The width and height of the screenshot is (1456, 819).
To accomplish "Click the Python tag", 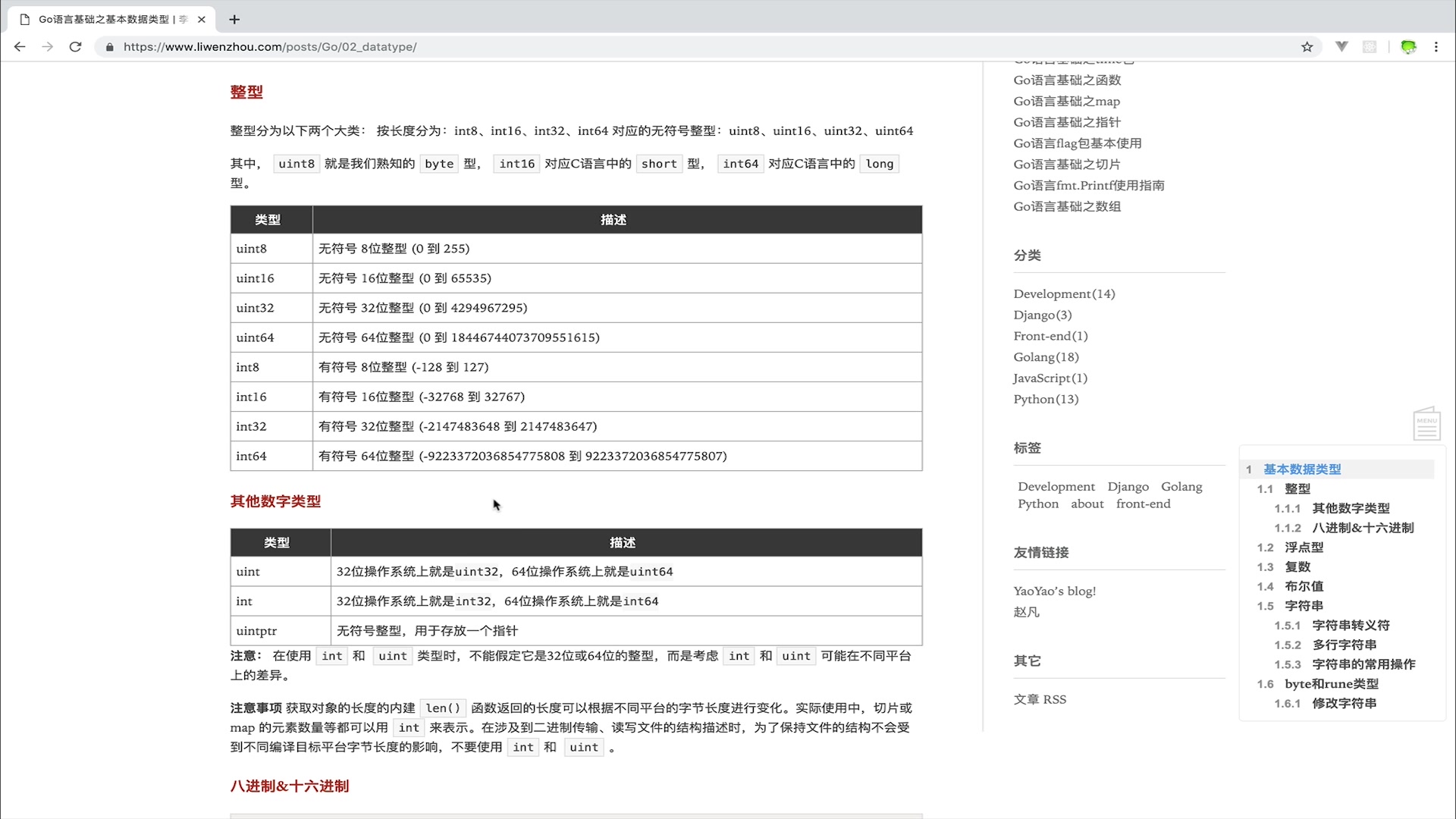I will 1037,504.
